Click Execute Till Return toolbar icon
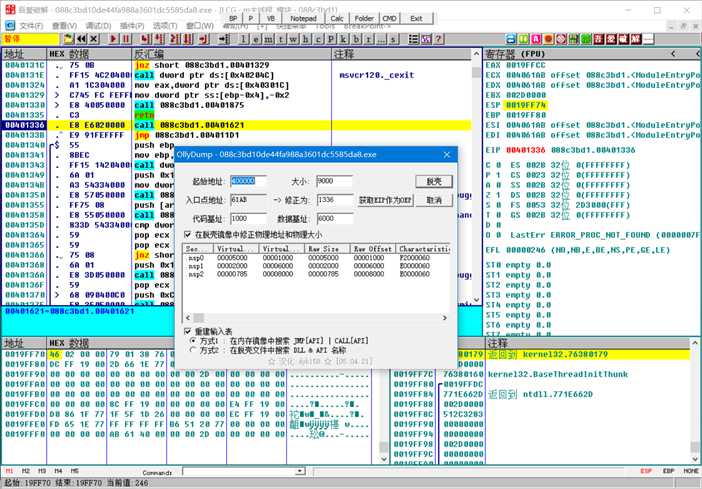The width and height of the screenshot is (702, 489). [204, 39]
